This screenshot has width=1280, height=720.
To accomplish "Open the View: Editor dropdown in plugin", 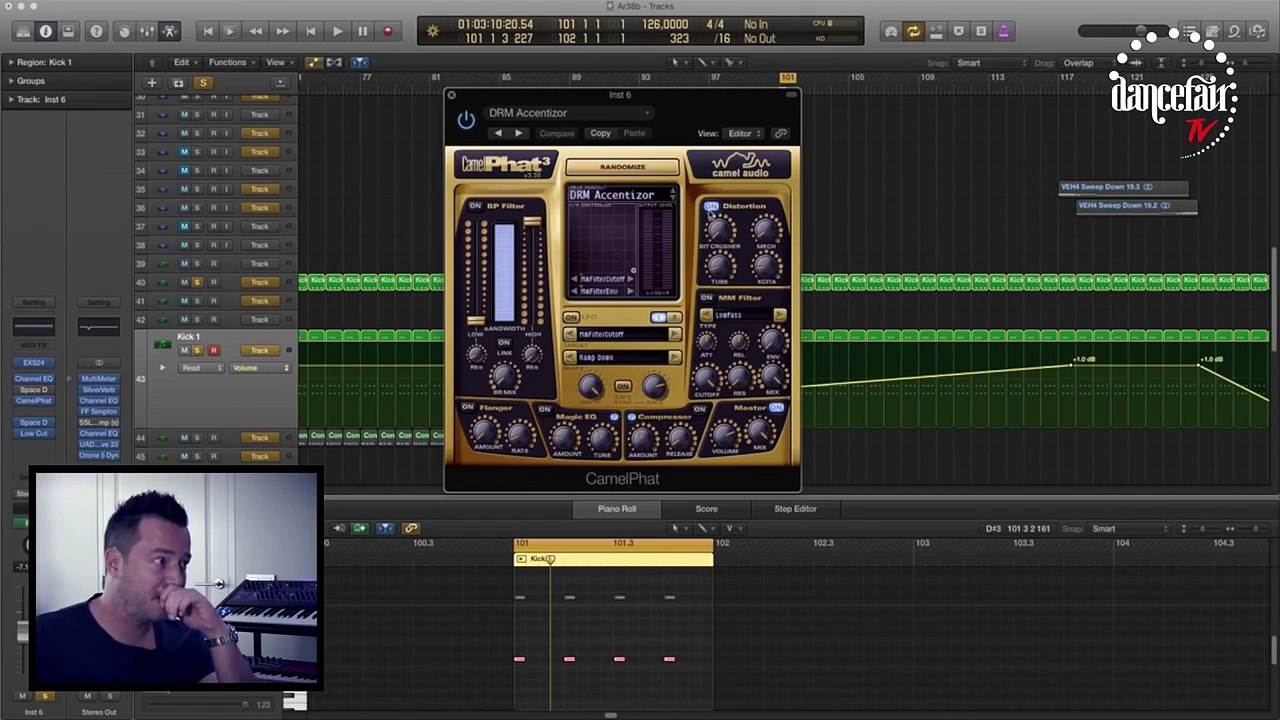I will tap(744, 133).
